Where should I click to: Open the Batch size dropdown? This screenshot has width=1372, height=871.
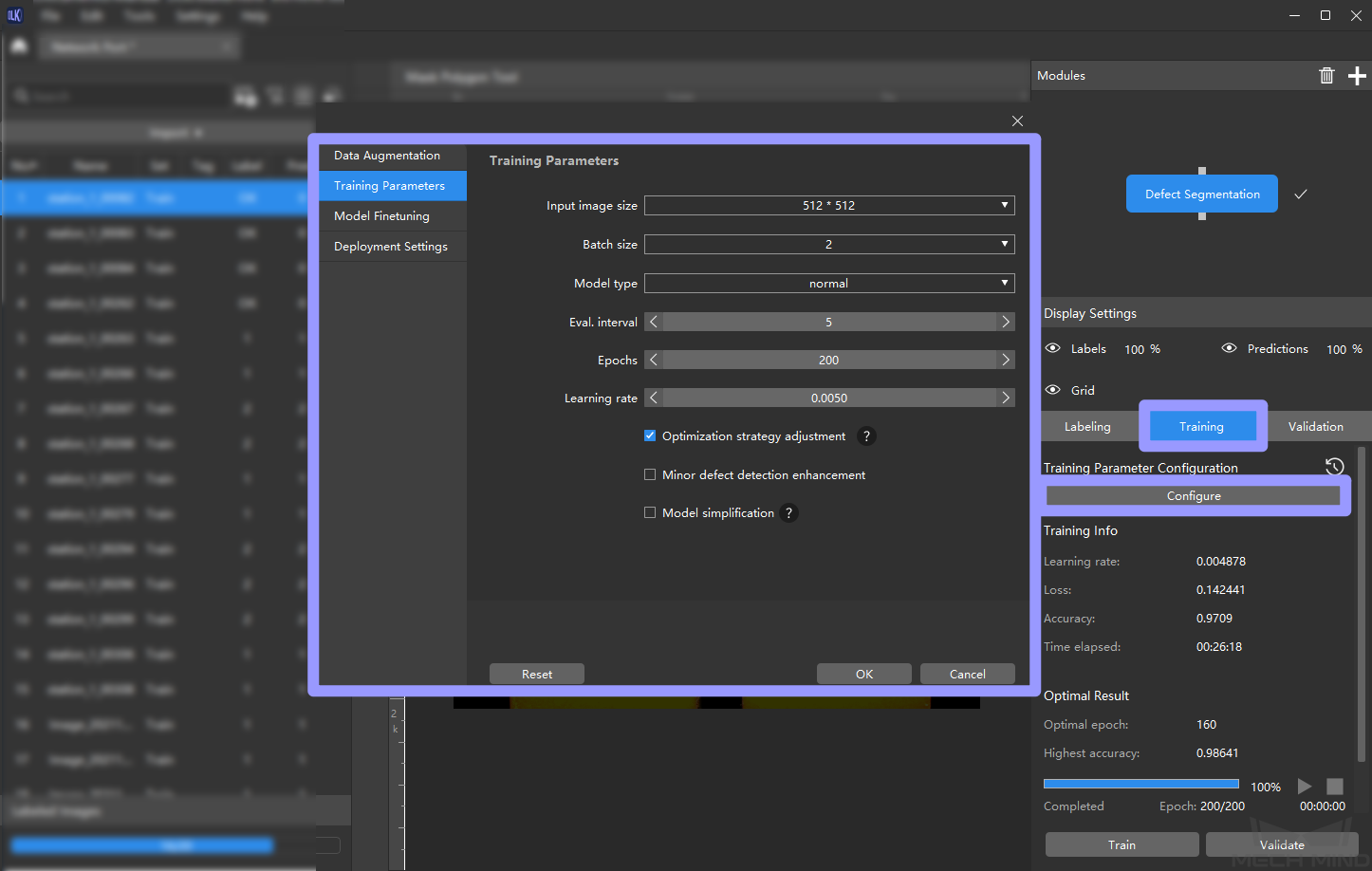coord(829,244)
